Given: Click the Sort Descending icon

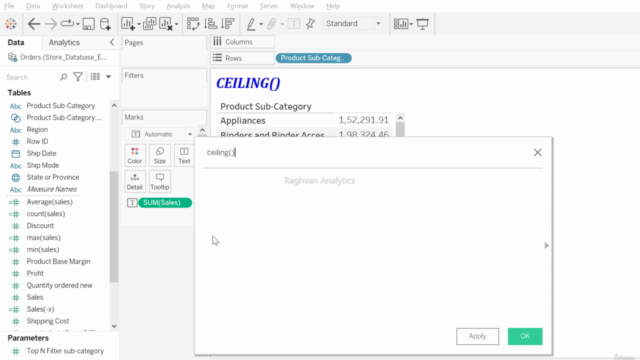Looking at the screenshot, I should click(x=228, y=24).
